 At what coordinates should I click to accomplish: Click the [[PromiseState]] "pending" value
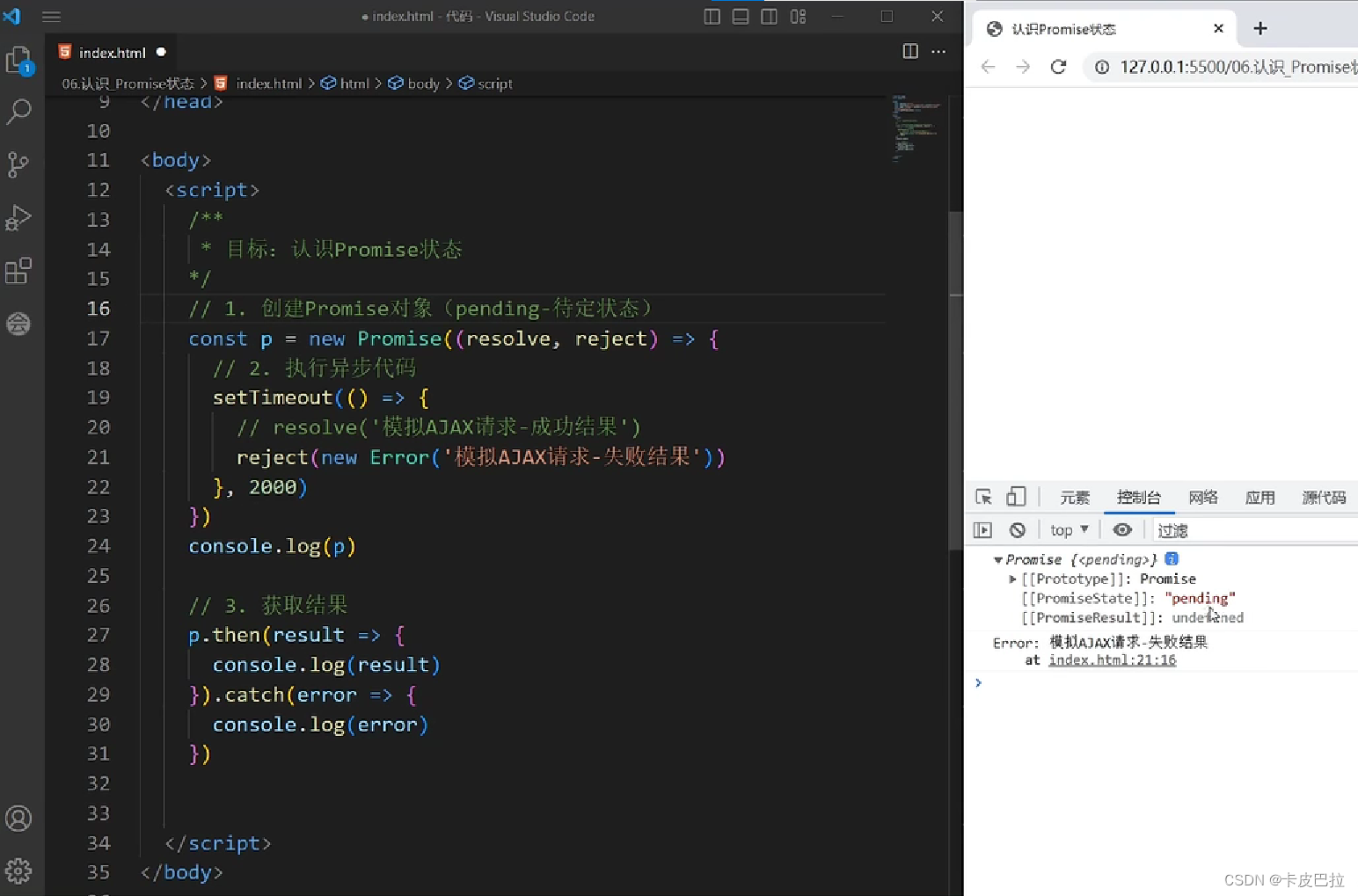pyautogui.click(x=1200, y=599)
